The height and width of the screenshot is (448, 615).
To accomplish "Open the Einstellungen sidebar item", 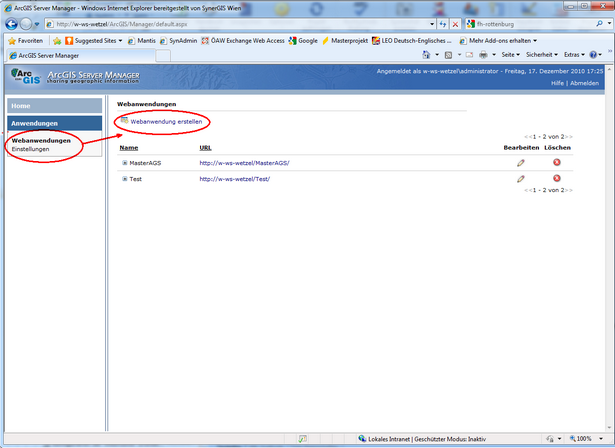I will (31, 149).
